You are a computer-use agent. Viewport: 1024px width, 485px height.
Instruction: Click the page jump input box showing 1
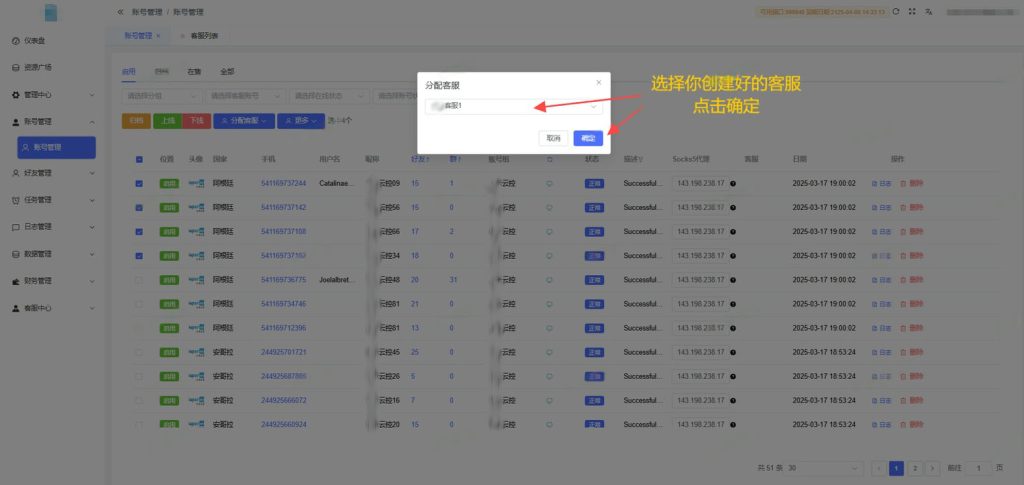[978, 468]
